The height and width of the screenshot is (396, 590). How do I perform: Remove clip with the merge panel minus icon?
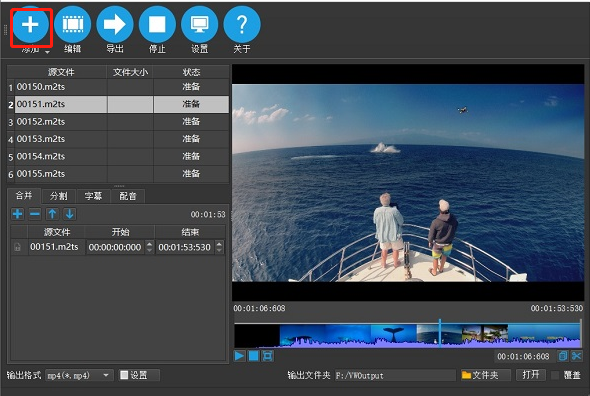35,214
